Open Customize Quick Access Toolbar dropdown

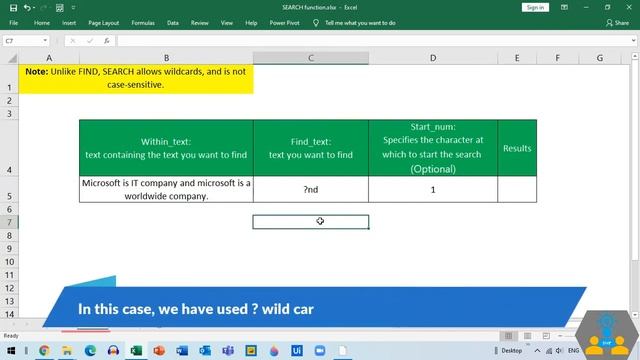pos(73,8)
